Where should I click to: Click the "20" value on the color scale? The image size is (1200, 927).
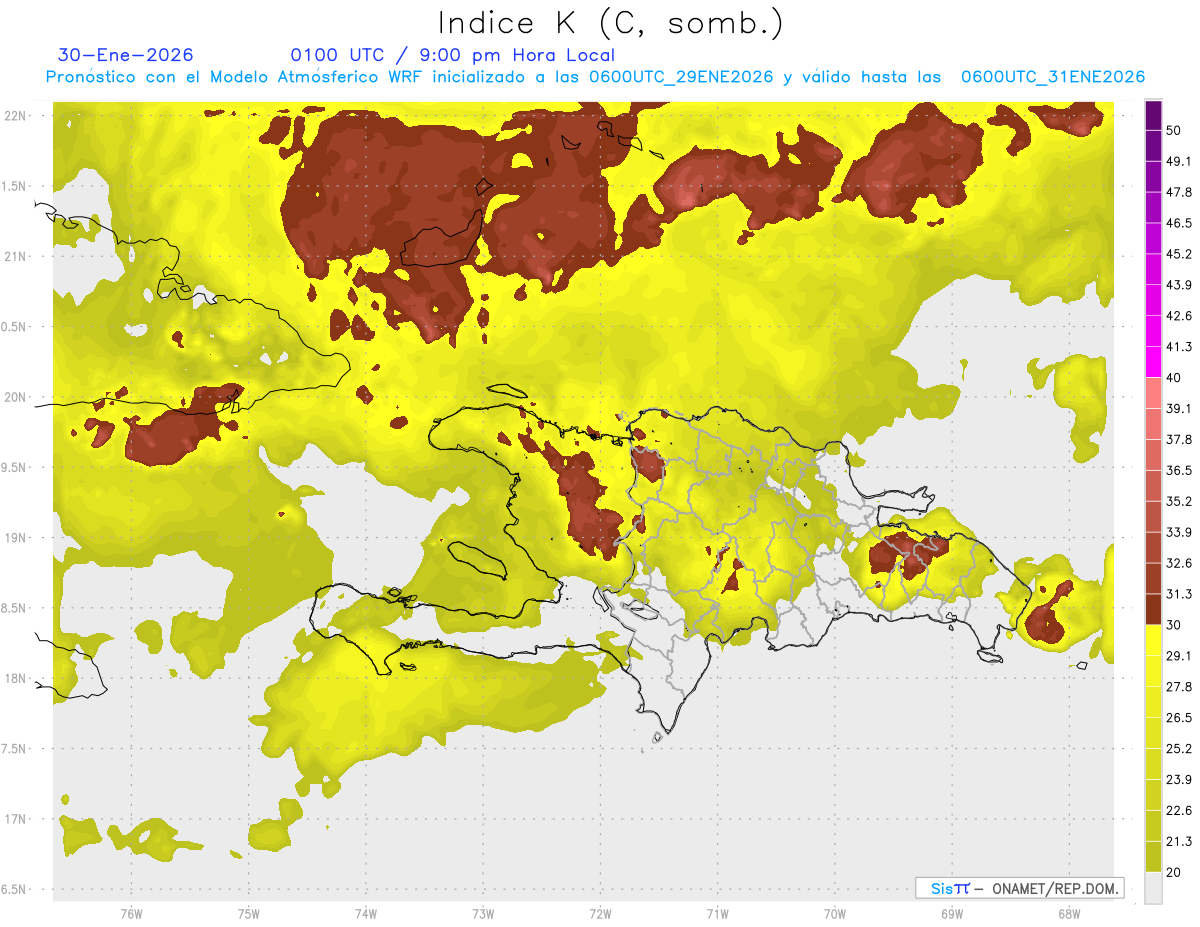pyautogui.click(x=1173, y=873)
